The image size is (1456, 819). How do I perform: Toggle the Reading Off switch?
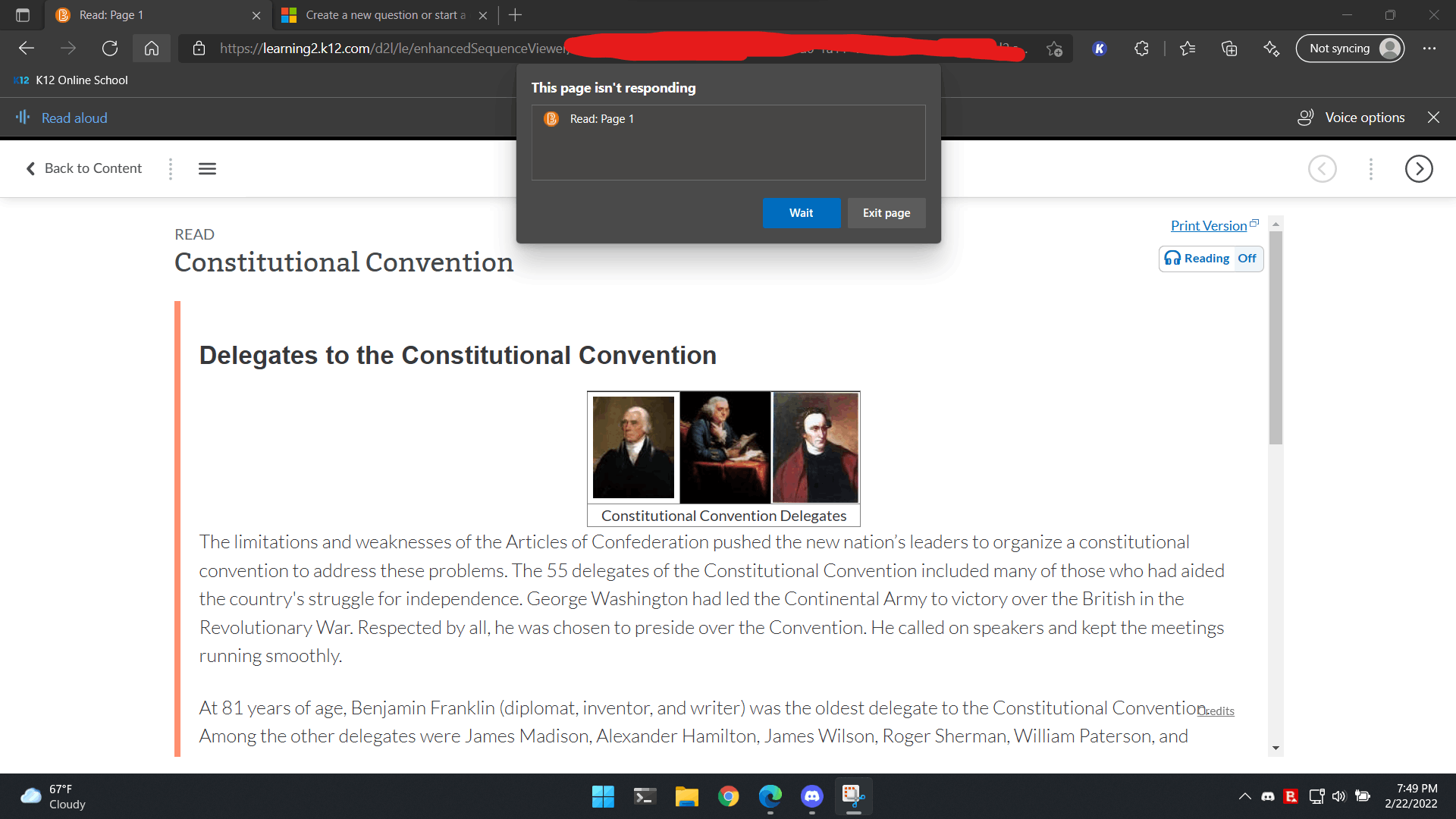[1211, 259]
